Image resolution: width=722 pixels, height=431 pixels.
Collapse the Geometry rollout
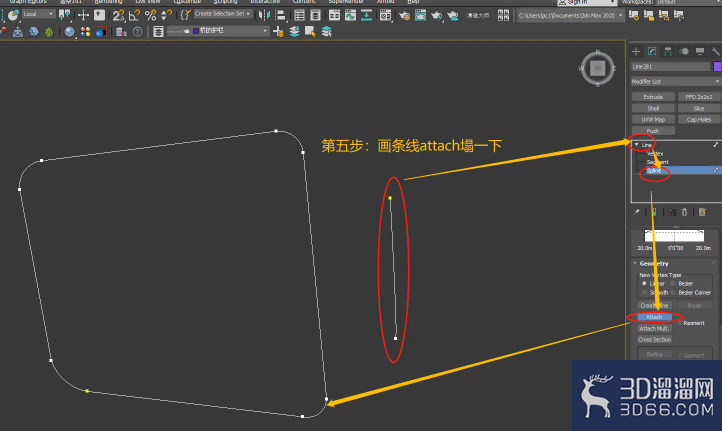635,263
